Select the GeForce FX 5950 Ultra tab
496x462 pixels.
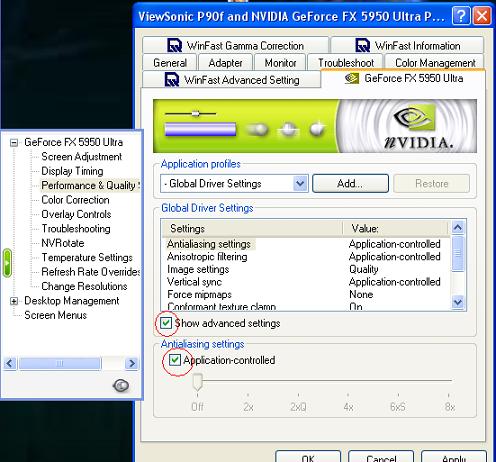point(403,78)
